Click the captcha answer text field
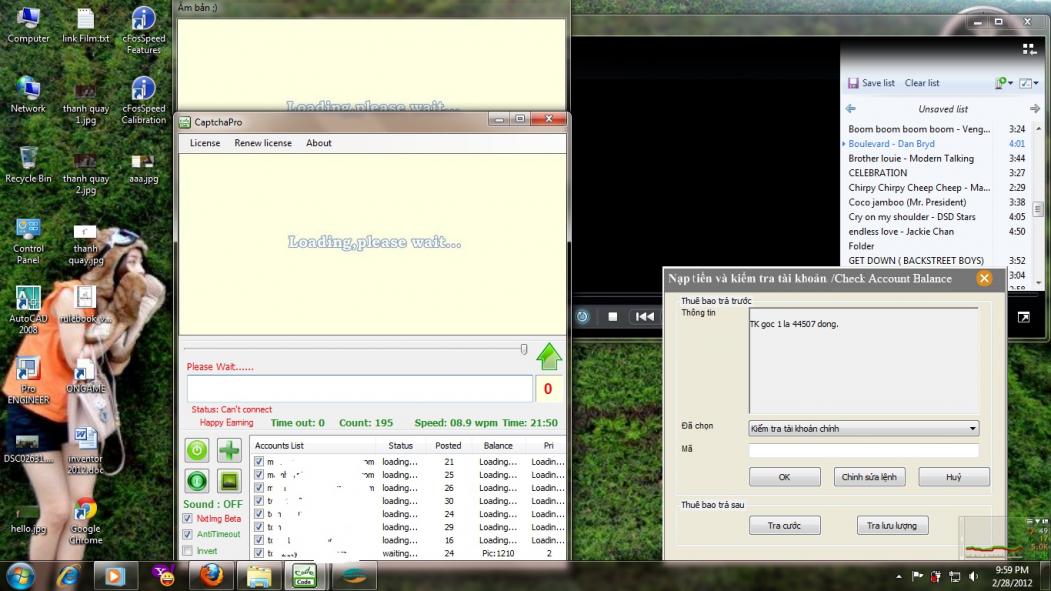The height and width of the screenshot is (591, 1051). point(359,389)
